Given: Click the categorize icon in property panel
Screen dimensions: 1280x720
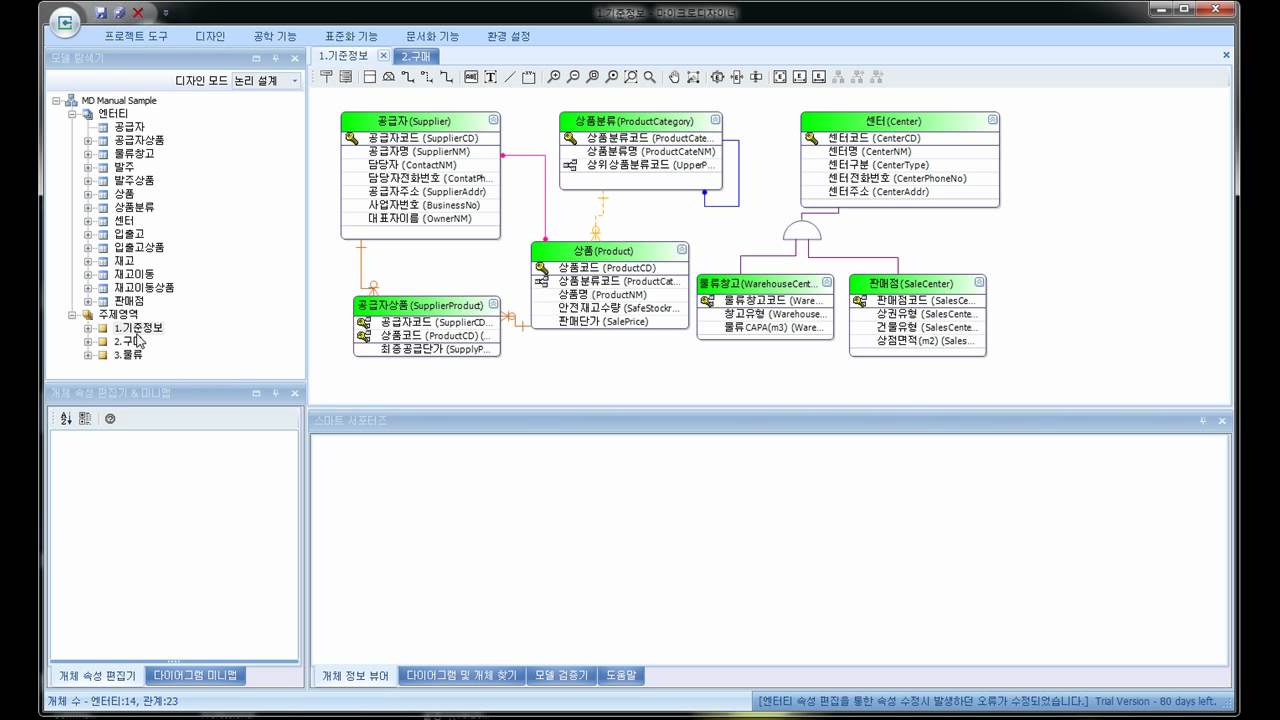Looking at the screenshot, I should point(85,419).
